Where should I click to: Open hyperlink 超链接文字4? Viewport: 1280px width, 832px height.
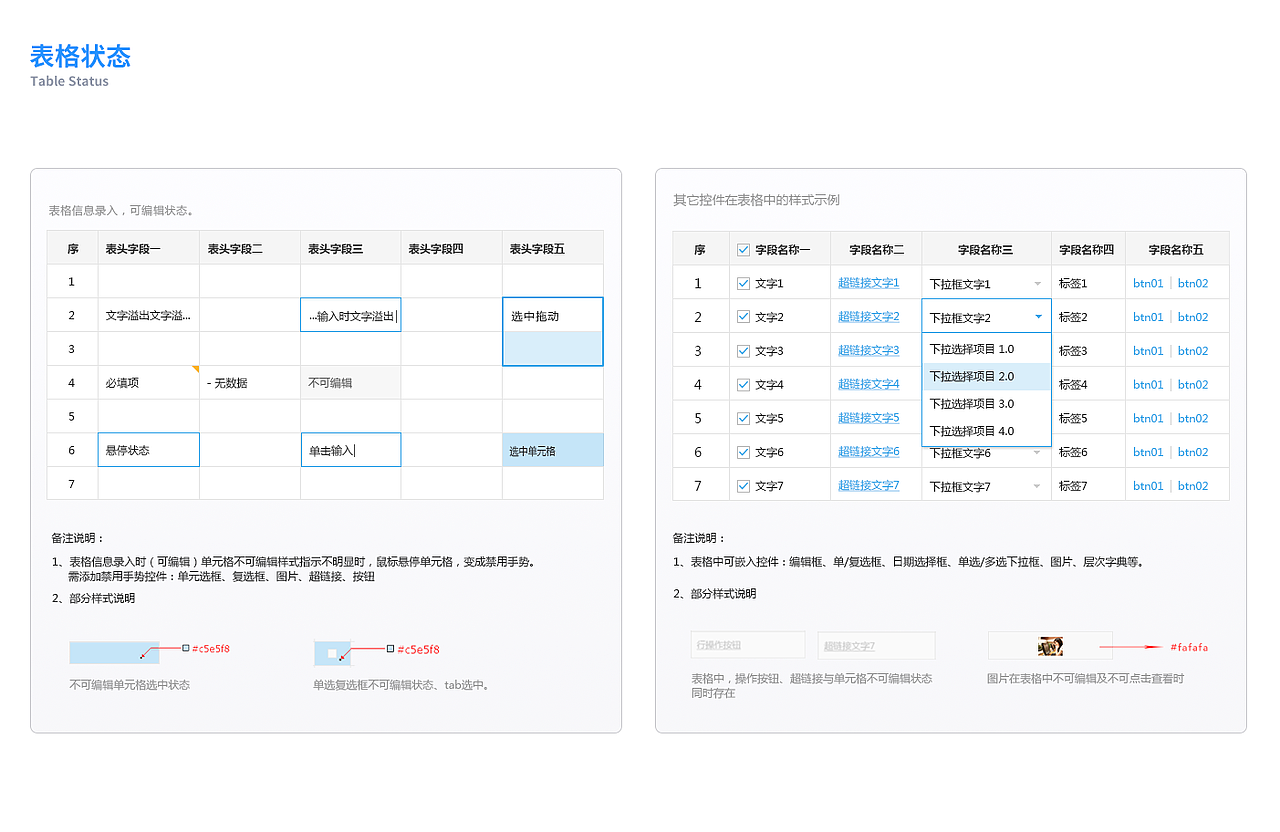(x=868, y=384)
